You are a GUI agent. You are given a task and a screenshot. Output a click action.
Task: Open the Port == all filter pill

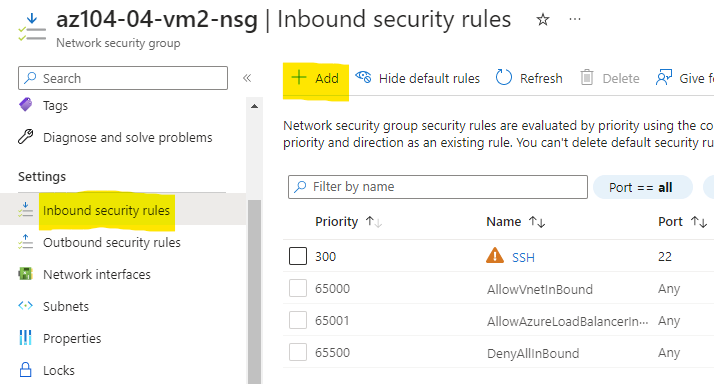click(x=643, y=187)
